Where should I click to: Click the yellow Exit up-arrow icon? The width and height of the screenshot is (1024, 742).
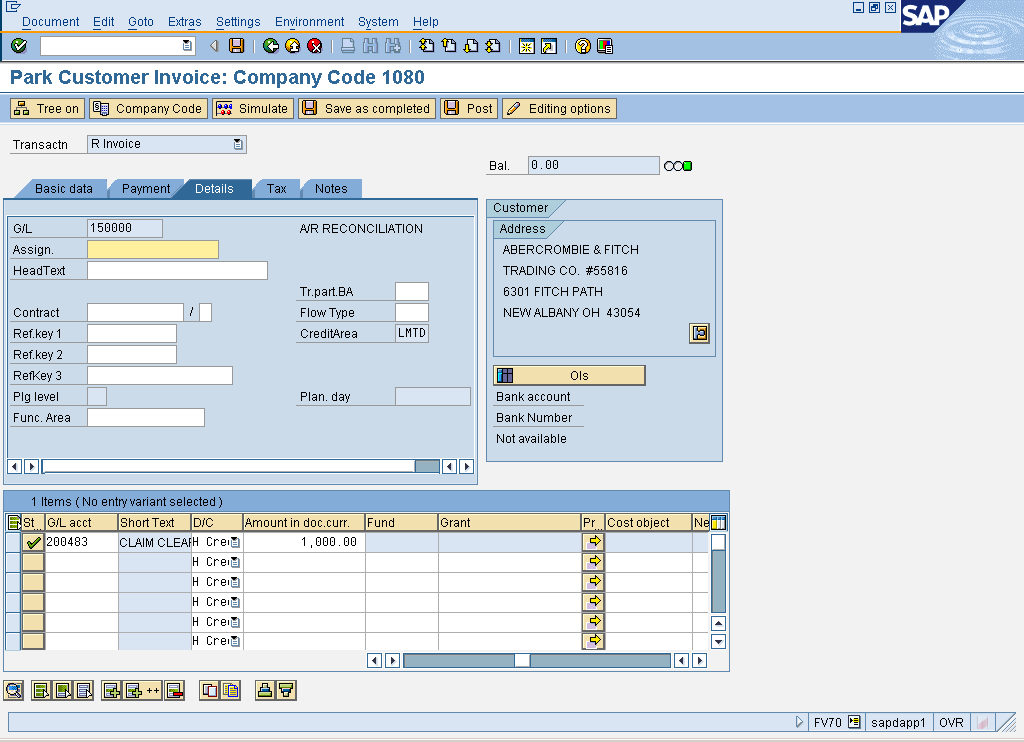[x=293, y=46]
